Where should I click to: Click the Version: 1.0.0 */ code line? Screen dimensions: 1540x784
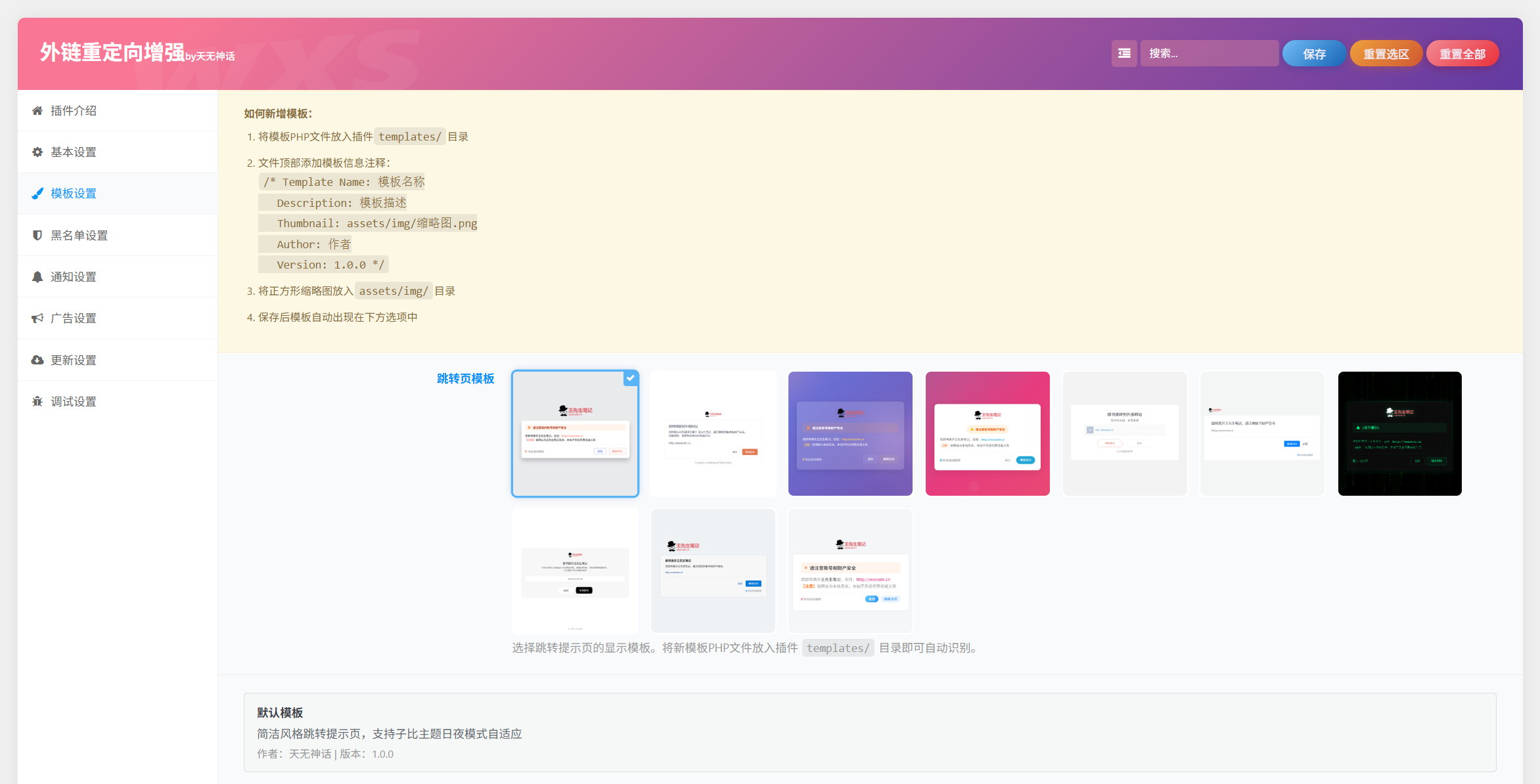pyautogui.click(x=323, y=265)
